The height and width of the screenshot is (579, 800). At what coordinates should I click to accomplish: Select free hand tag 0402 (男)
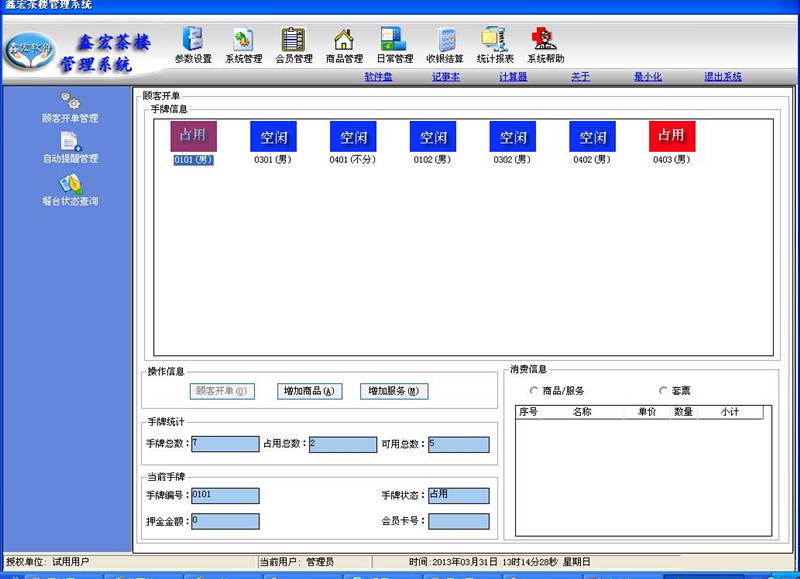click(x=592, y=143)
